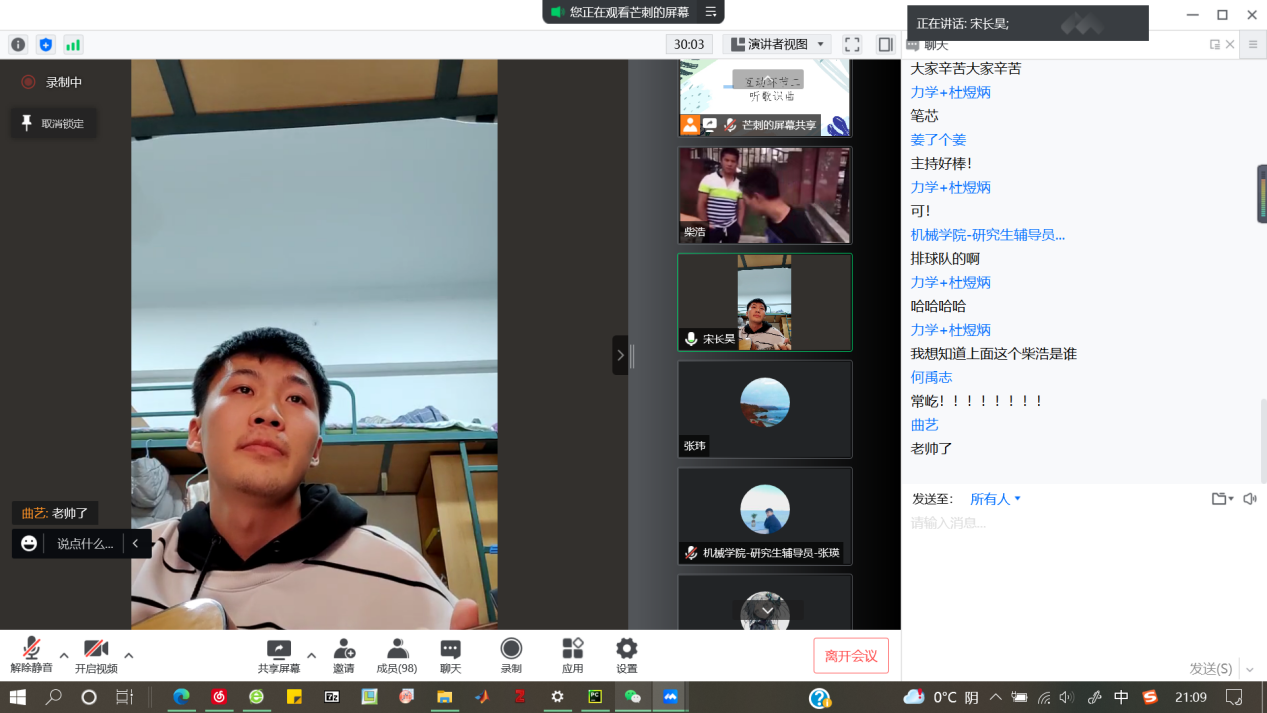Click the blue security shield icon
This screenshot has width=1267, height=713.
(45, 45)
